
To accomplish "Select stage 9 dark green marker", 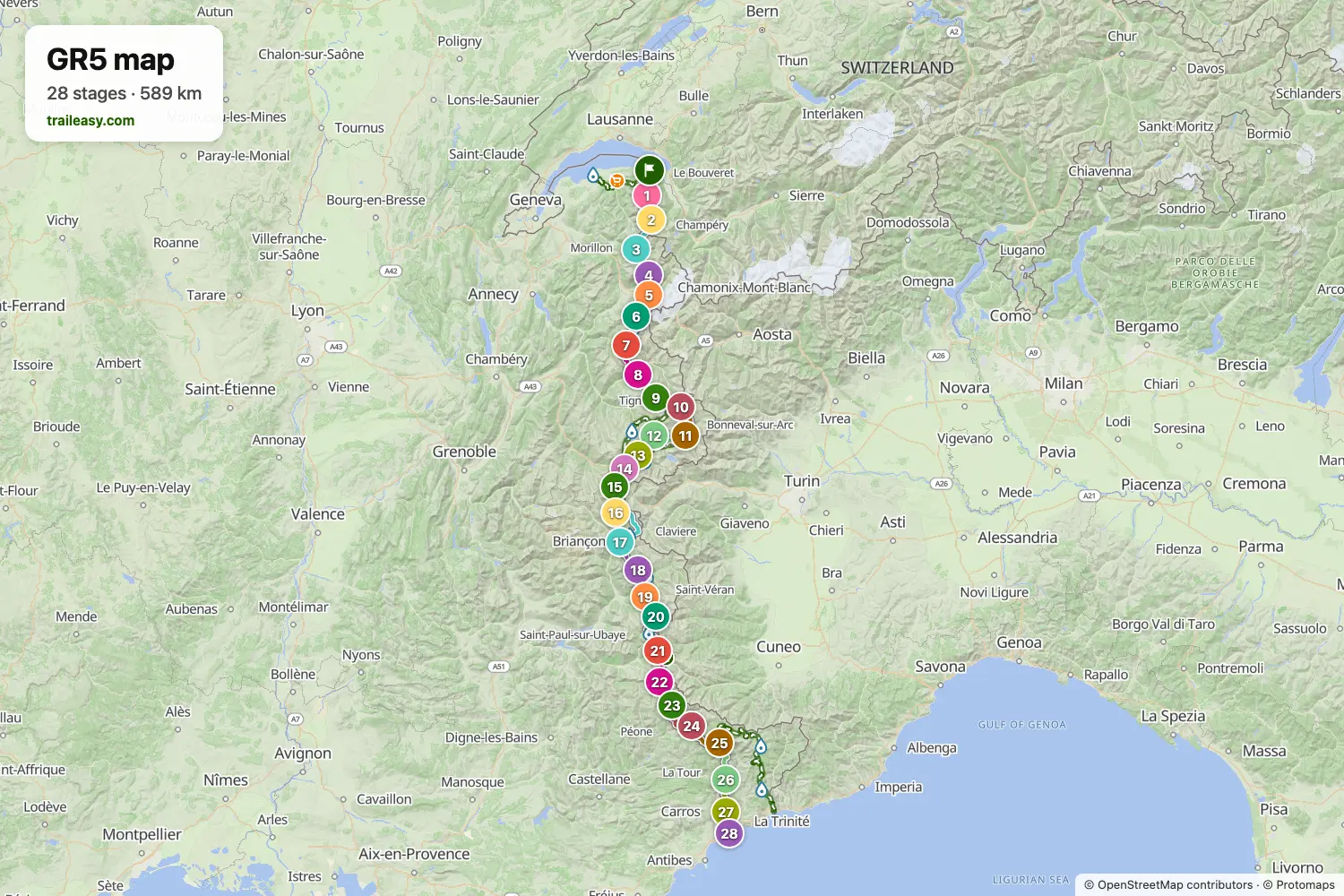I will pos(656,398).
